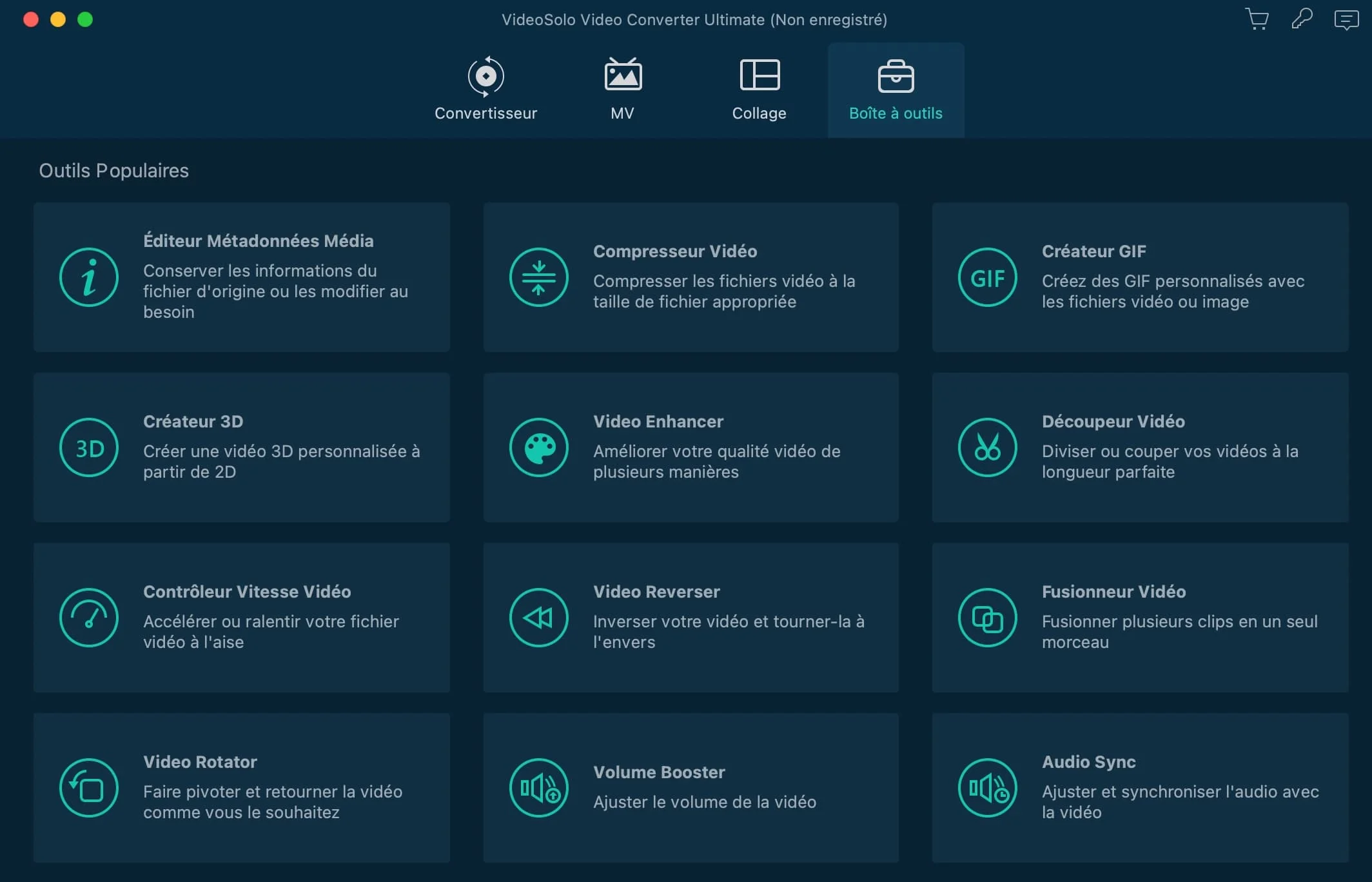The height and width of the screenshot is (882, 1372).
Task: Click the Video Rotator rotate icon
Action: (x=89, y=788)
